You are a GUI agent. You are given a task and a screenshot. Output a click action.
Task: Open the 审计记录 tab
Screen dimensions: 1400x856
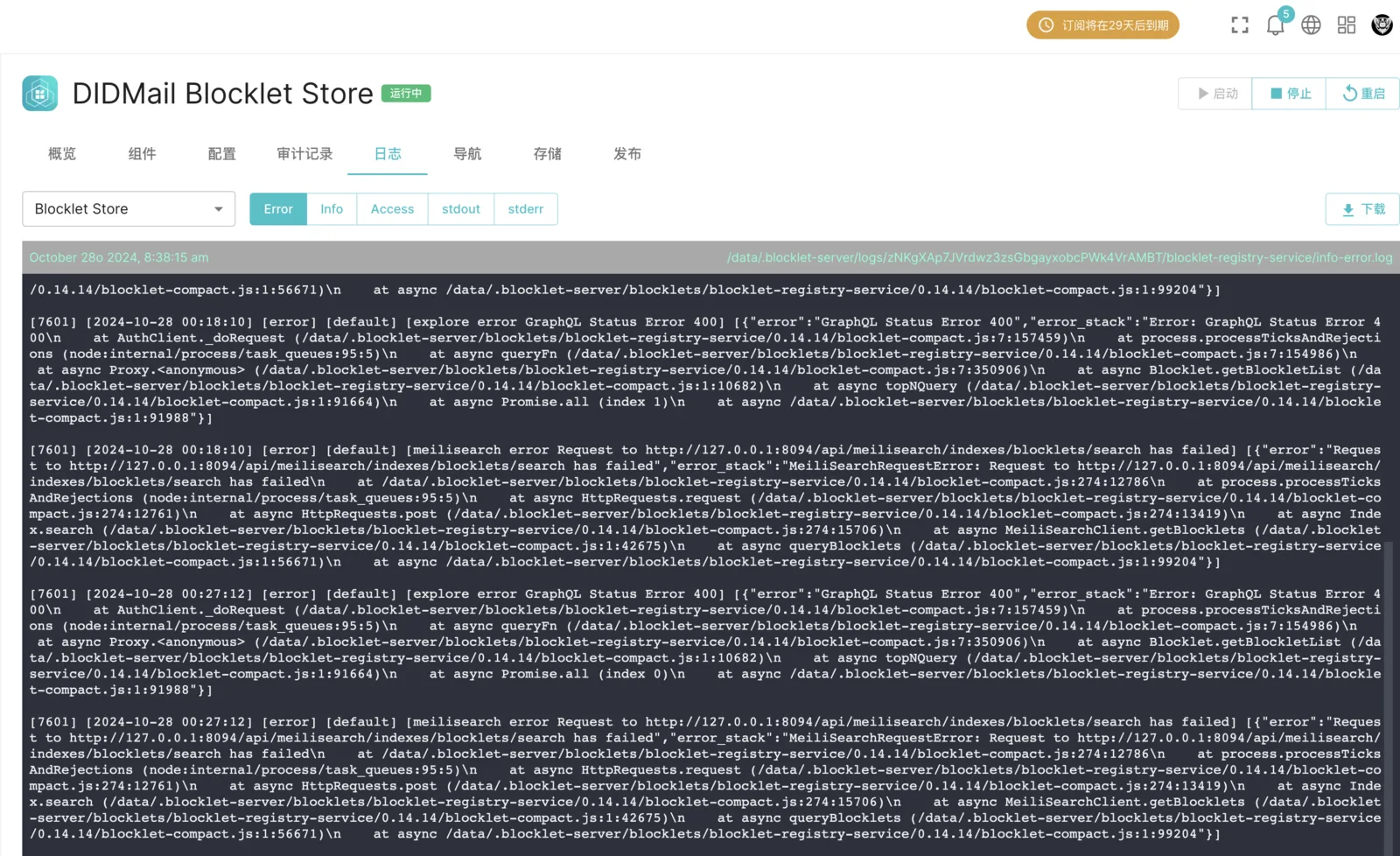(304, 154)
